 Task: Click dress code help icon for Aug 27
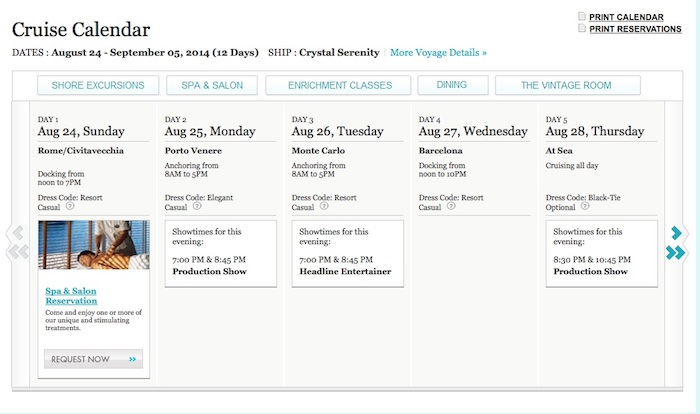pyautogui.click(x=451, y=206)
